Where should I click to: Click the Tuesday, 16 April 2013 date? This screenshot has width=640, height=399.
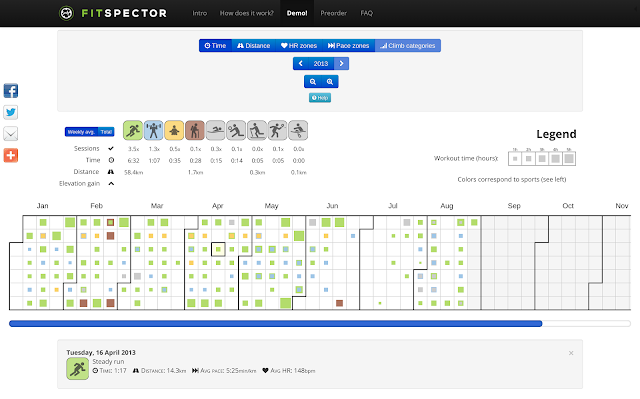[101, 352]
